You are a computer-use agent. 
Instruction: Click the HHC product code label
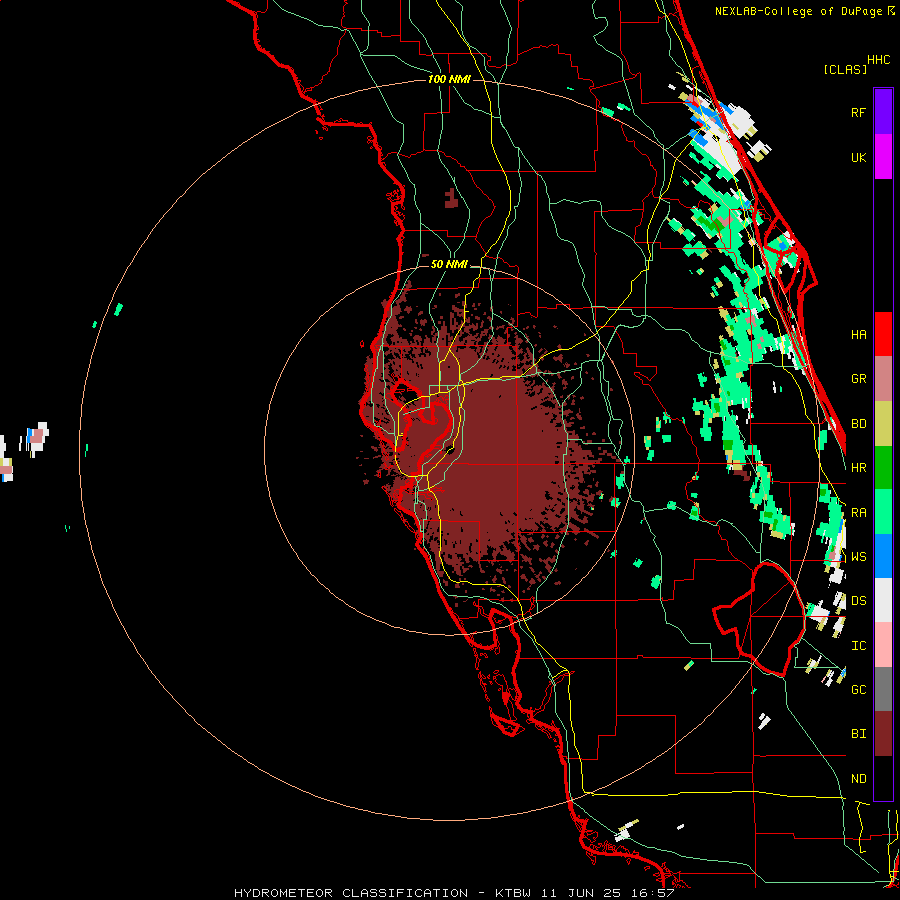click(878, 60)
